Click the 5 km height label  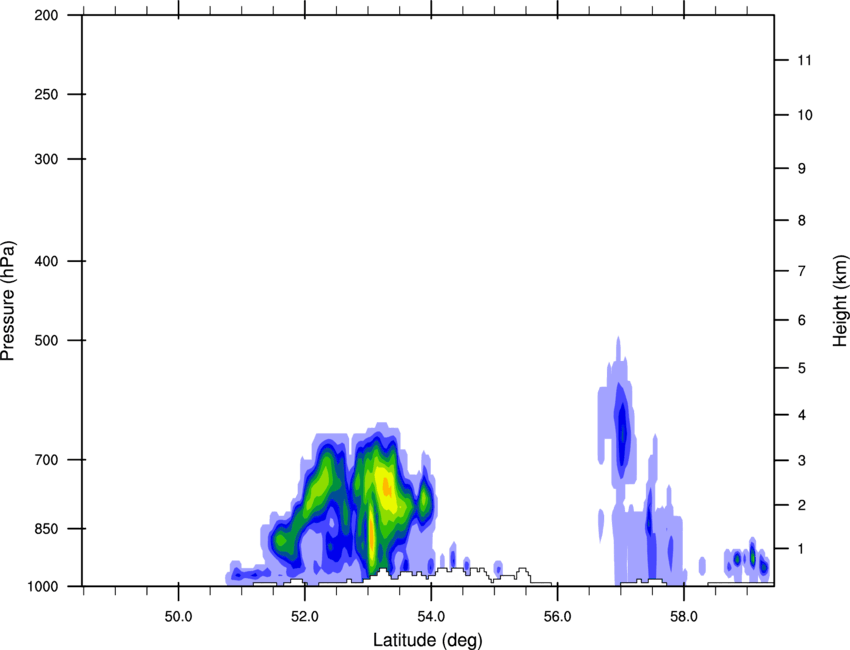[x=802, y=368]
